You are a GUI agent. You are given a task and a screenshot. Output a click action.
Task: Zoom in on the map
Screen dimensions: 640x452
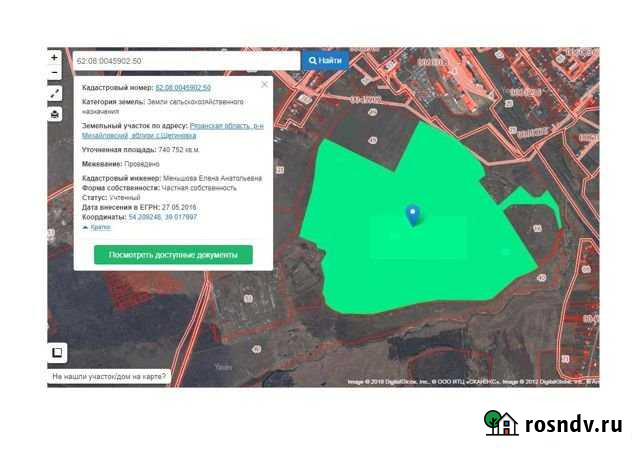(x=54, y=59)
